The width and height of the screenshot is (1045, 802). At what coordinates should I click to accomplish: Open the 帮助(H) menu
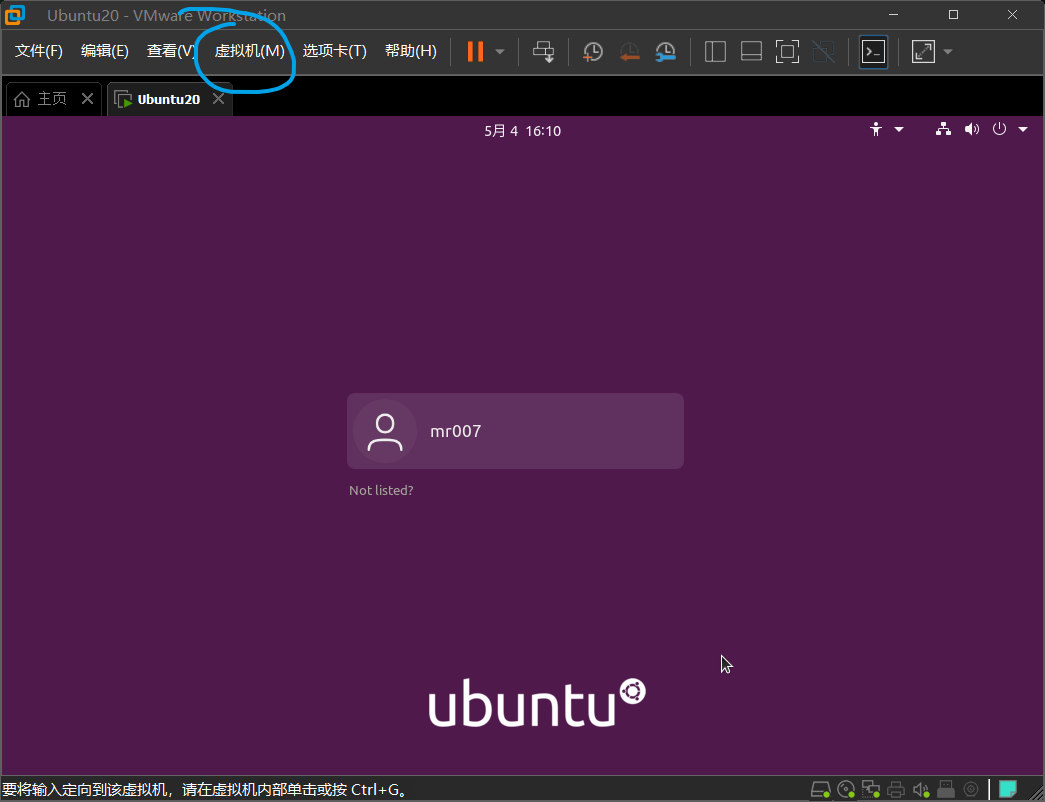point(411,51)
